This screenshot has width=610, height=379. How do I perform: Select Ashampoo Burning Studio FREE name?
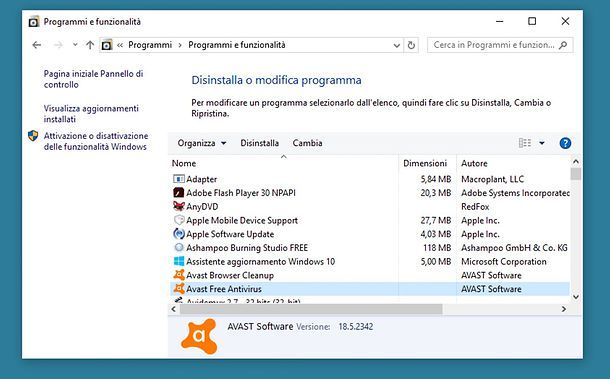tap(247, 248)
